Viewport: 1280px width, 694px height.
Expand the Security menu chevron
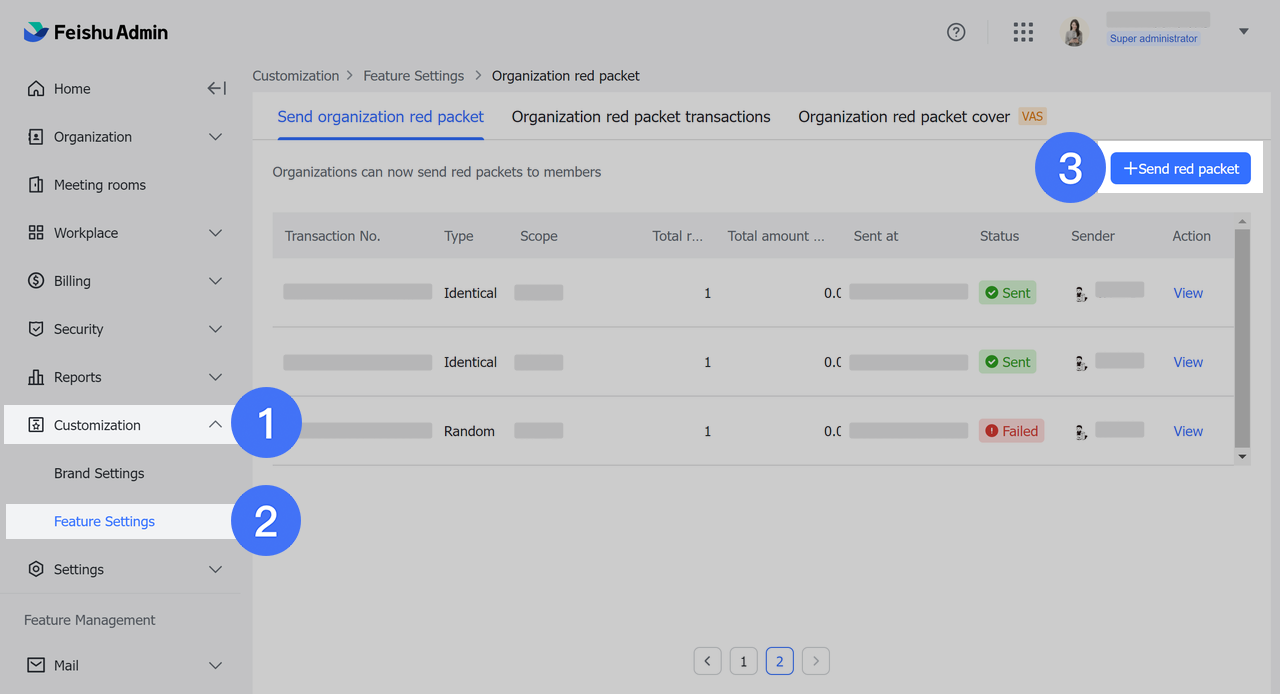coord(215,329)
